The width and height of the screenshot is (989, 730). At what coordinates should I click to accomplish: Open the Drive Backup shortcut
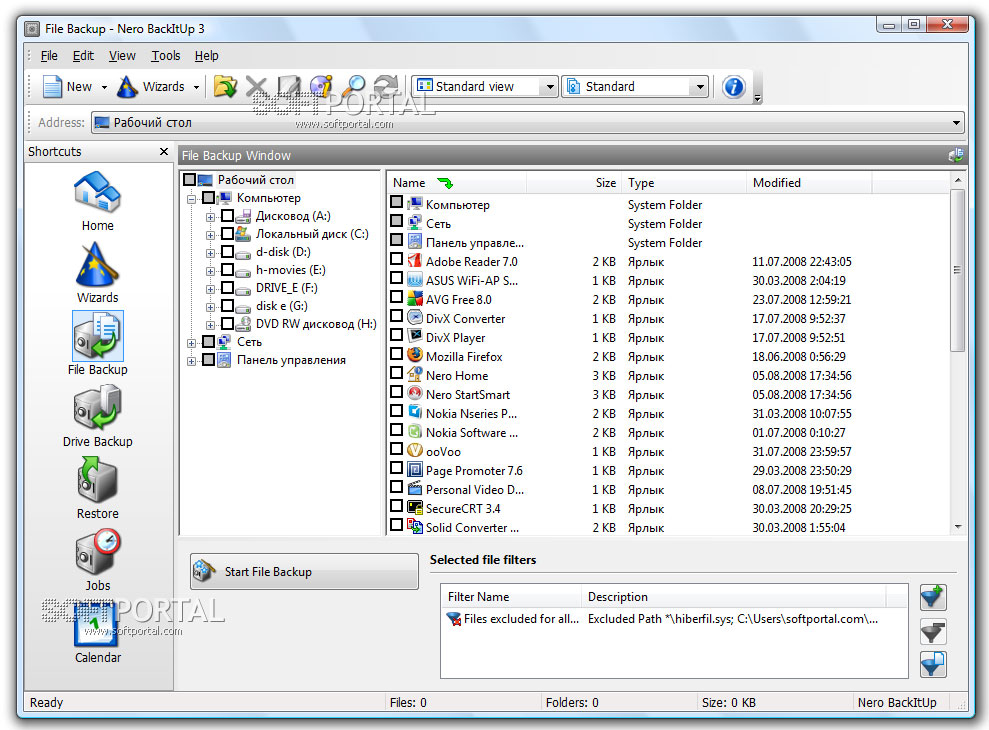tap(97, 416)
